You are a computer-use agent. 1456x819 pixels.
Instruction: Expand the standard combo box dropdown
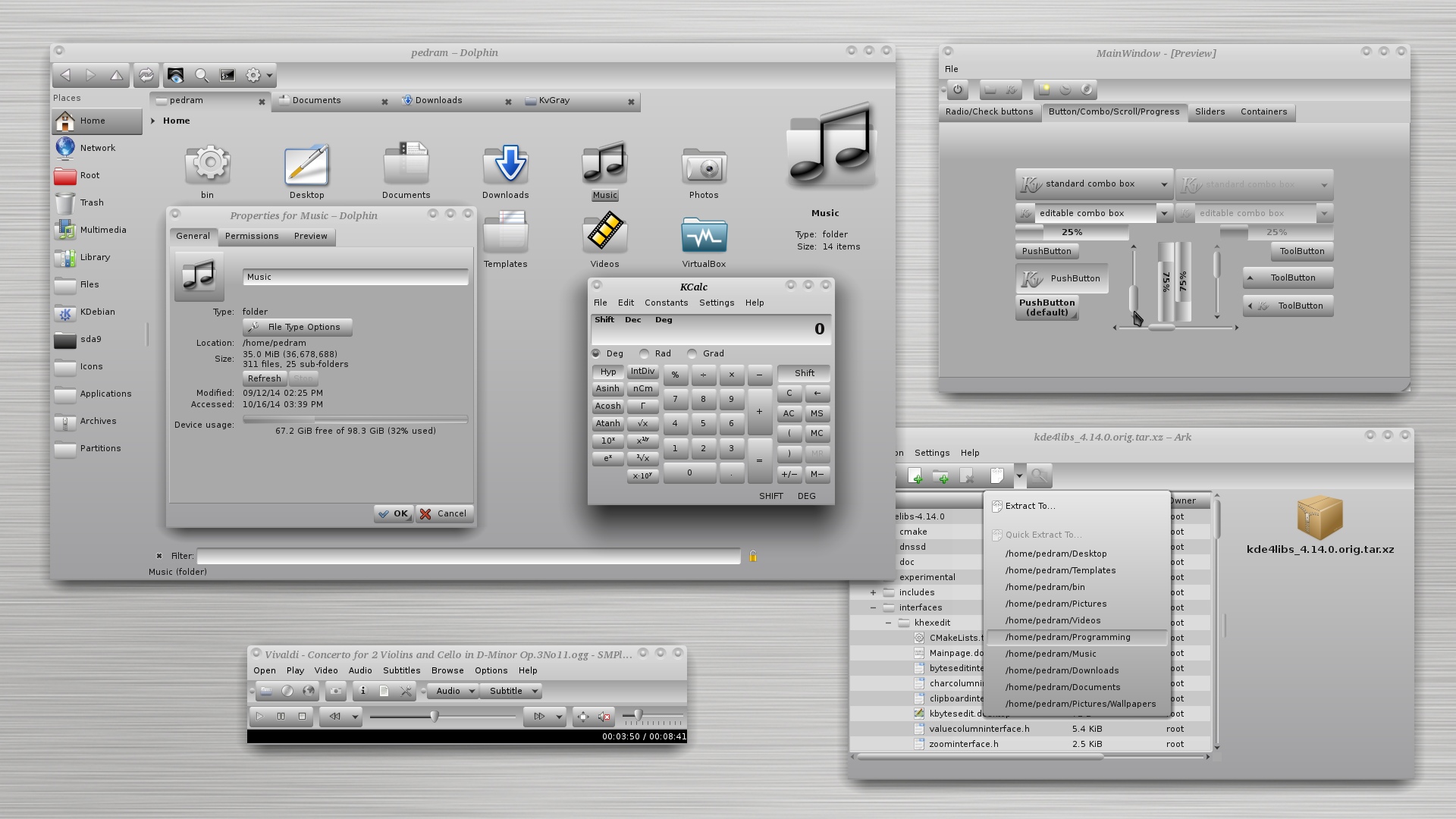[x=1159, y=183]
